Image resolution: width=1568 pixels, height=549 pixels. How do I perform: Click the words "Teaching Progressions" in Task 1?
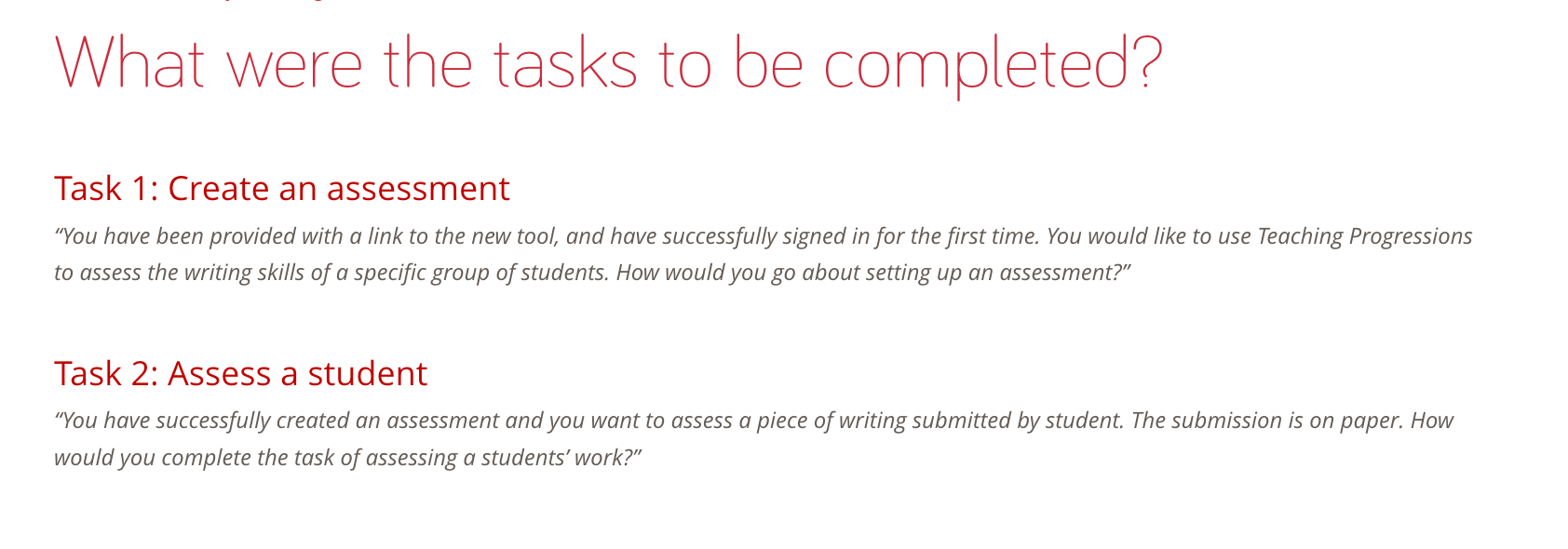(x=1364, y=236)
